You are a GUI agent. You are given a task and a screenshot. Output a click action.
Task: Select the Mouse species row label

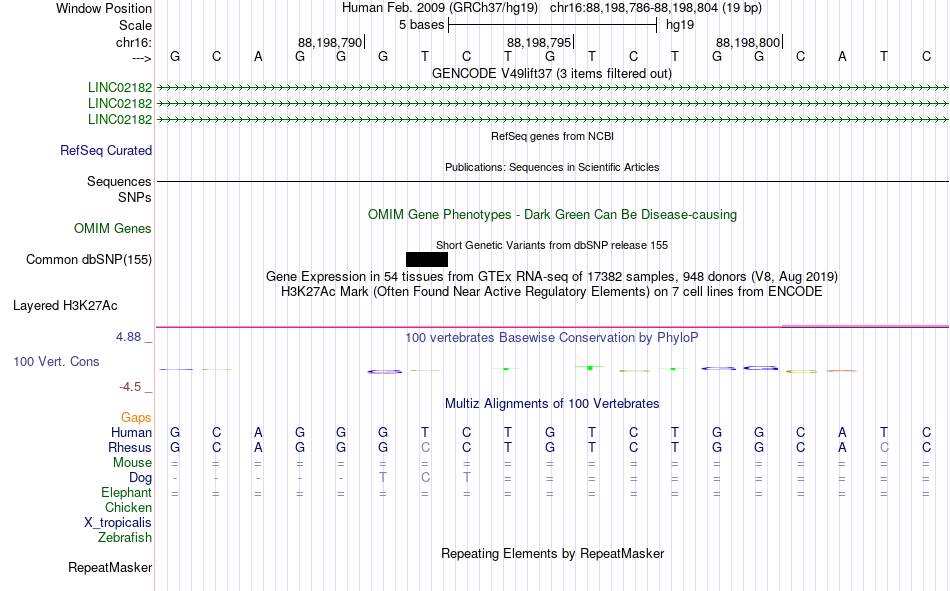pos(133,462)
